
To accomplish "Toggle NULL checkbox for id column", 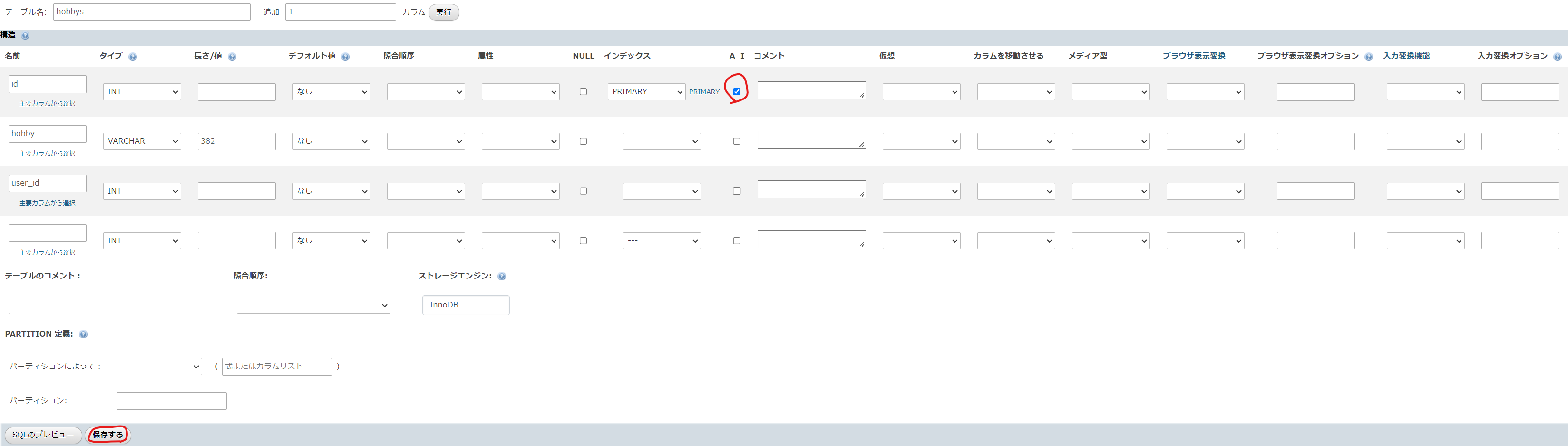I will [x=583, y=91].
